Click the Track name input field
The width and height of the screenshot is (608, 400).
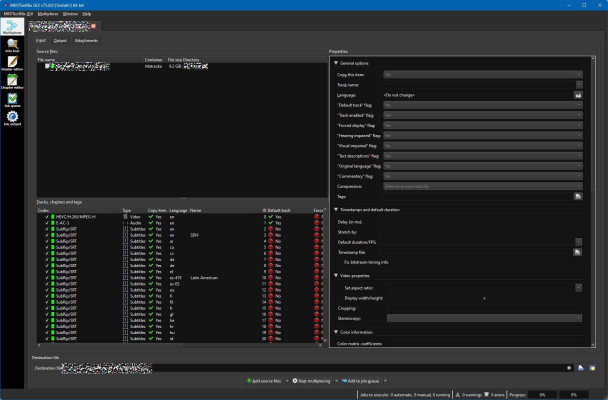(x=479, y=85)
